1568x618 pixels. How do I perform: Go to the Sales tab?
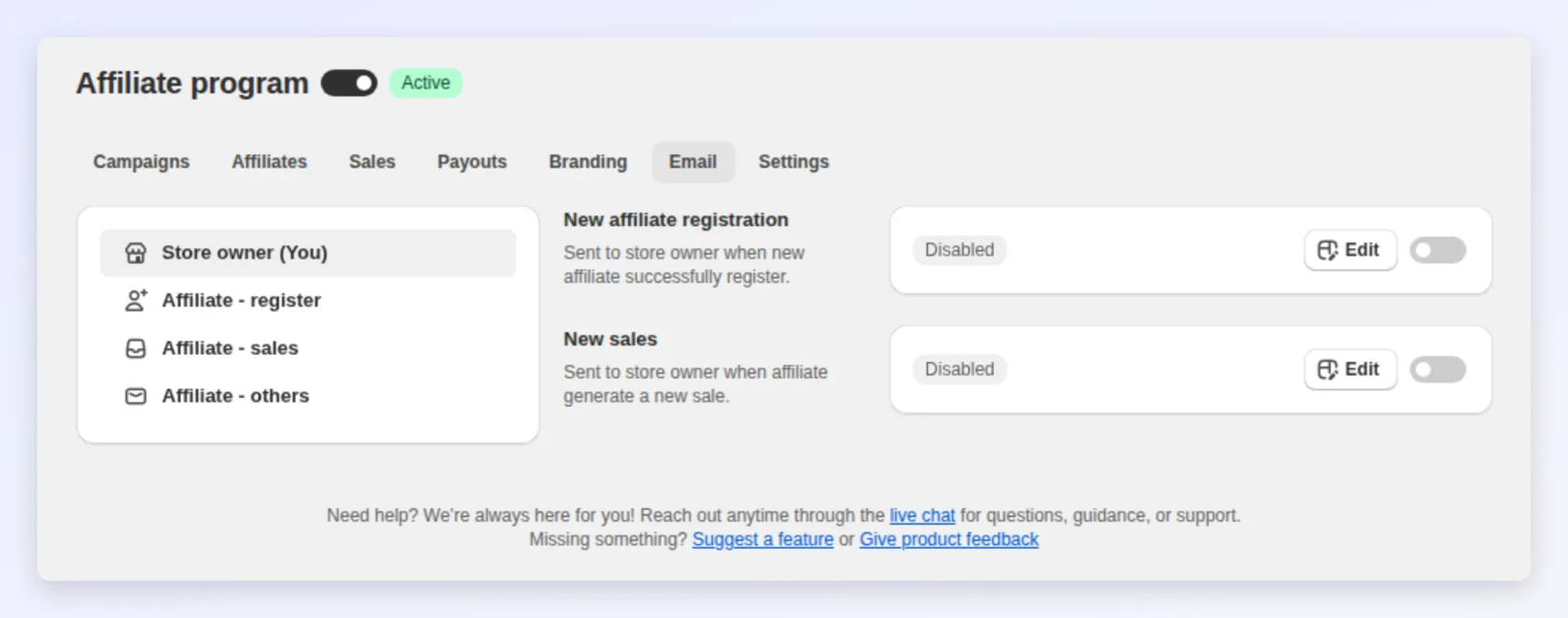[x=371, y=162]
